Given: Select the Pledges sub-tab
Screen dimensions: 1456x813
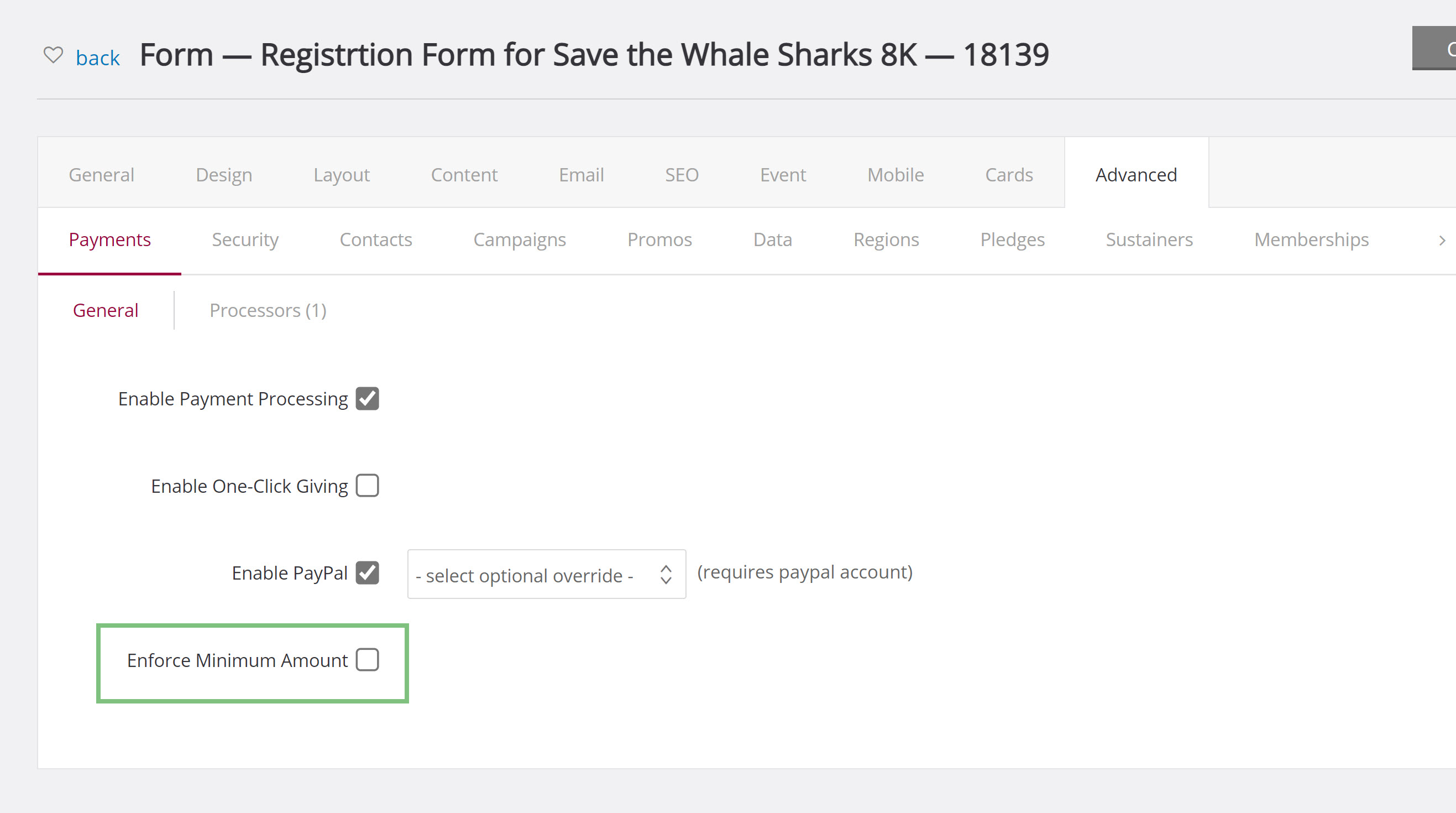Looking at the screenshot, I should [1012, 239].
